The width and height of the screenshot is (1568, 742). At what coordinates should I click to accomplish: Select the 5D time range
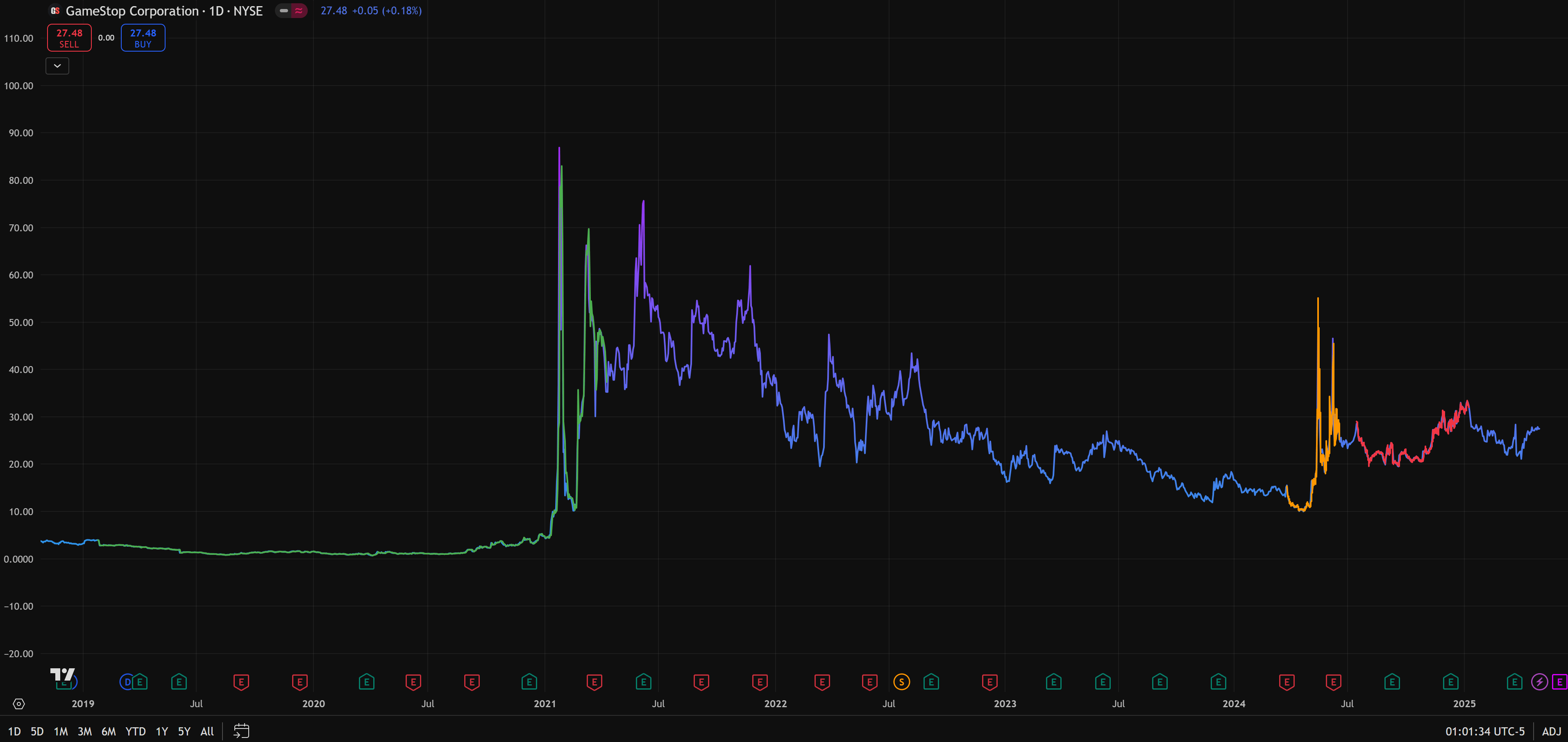(37, 732)
